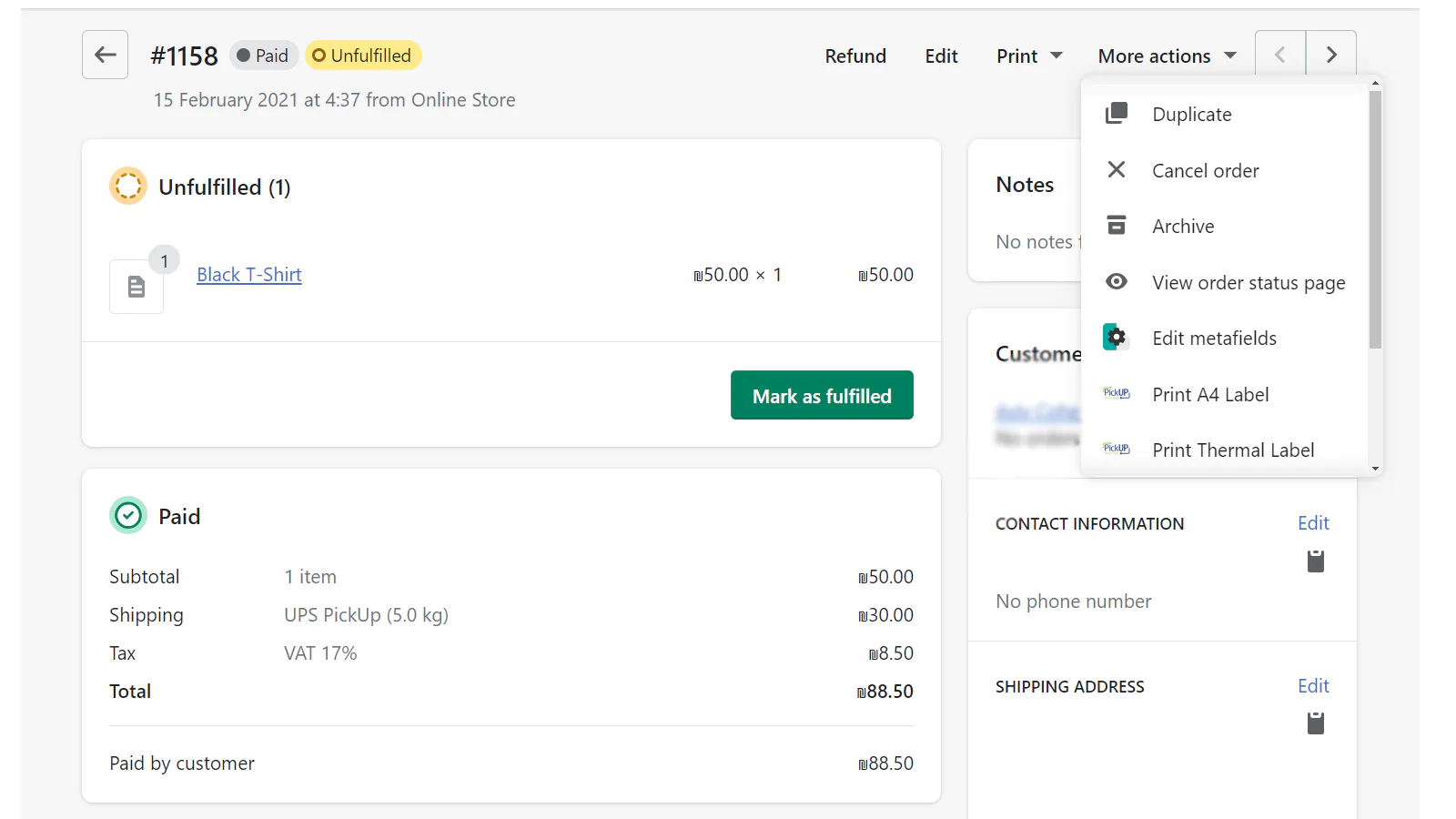Screen dimensions: 1456x819
Task: Edit the shipping address
Action: click(x=1312, y=686)
